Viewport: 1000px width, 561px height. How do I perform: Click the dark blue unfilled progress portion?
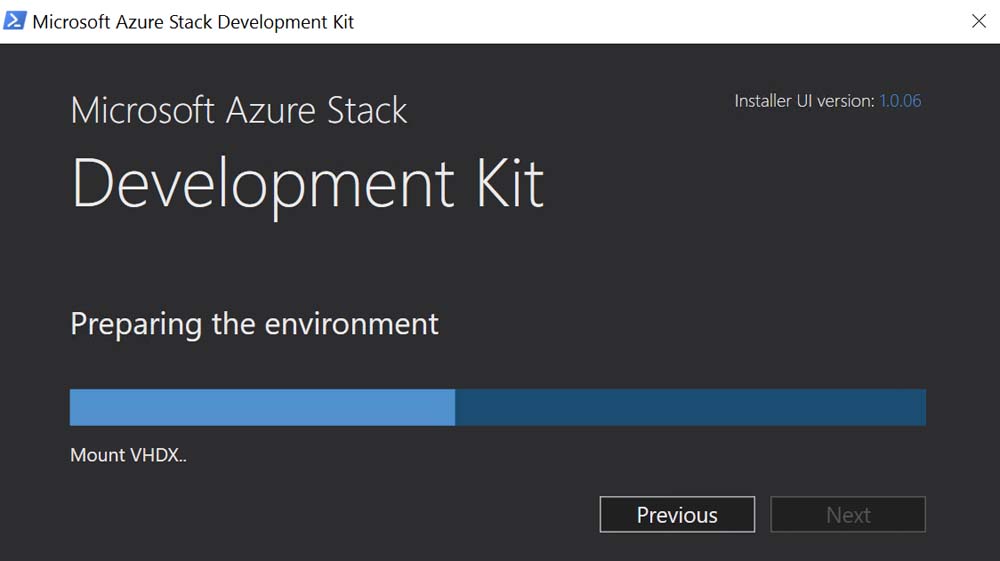(690, 408)
